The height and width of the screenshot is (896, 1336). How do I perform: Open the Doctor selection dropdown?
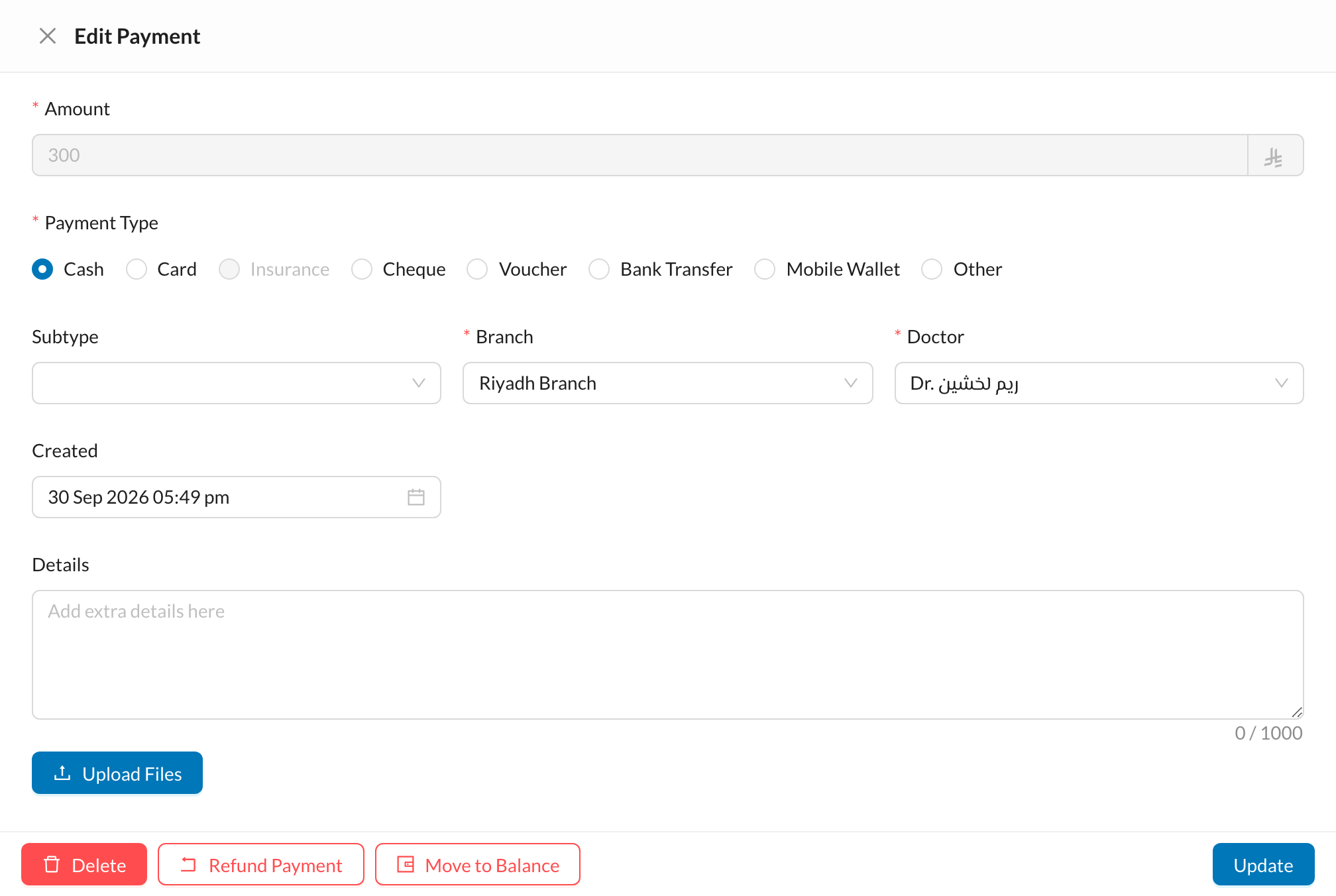(x=1099, y=383)
